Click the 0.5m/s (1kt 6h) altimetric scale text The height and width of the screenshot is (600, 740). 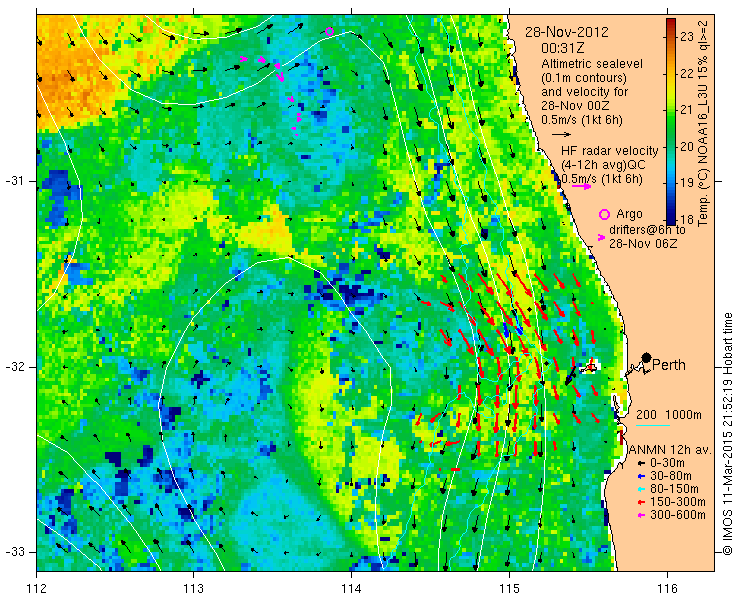(581, 120)
